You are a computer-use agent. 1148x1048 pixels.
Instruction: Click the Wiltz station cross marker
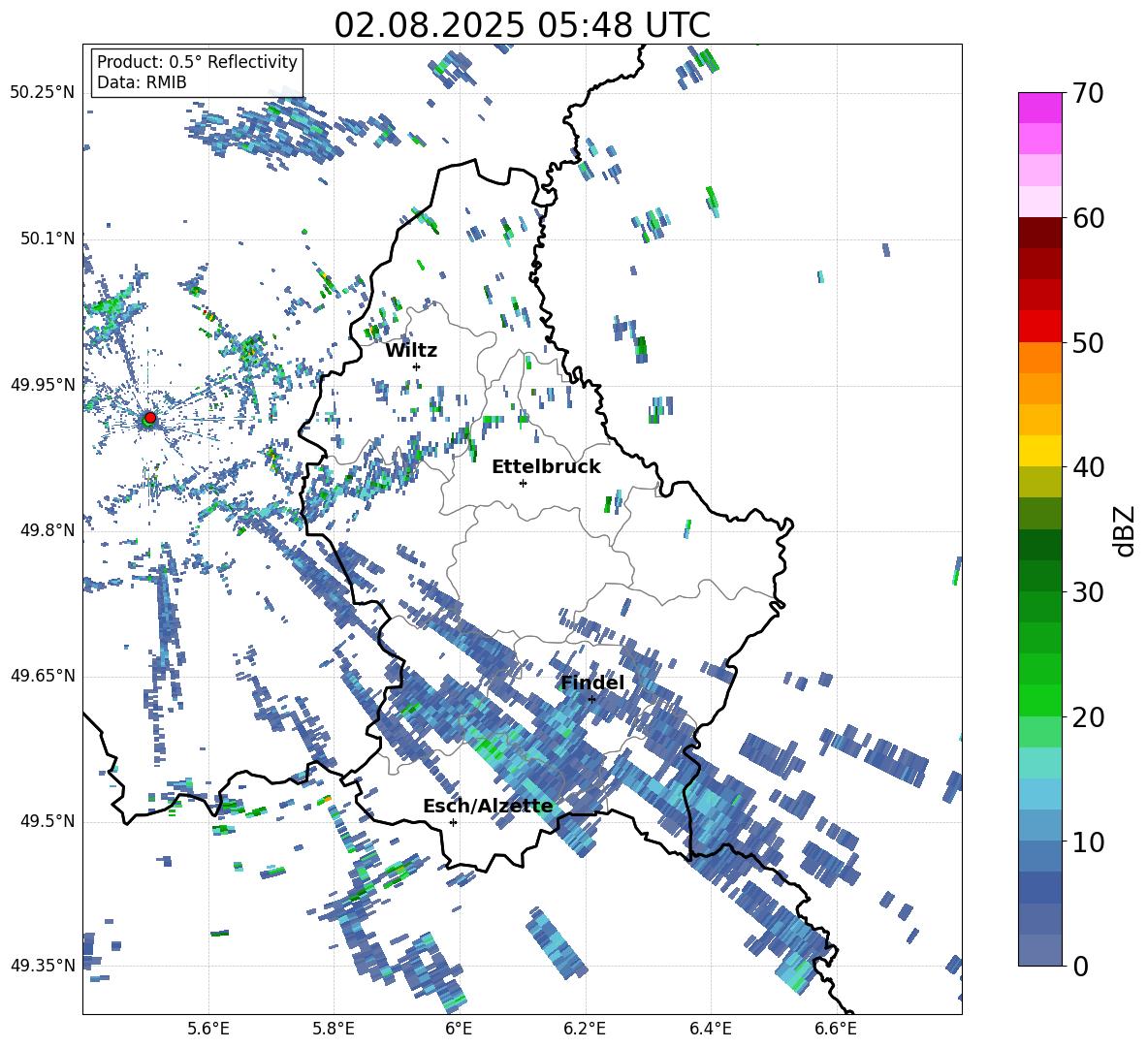pyautogui.click(x=417, y=366)
